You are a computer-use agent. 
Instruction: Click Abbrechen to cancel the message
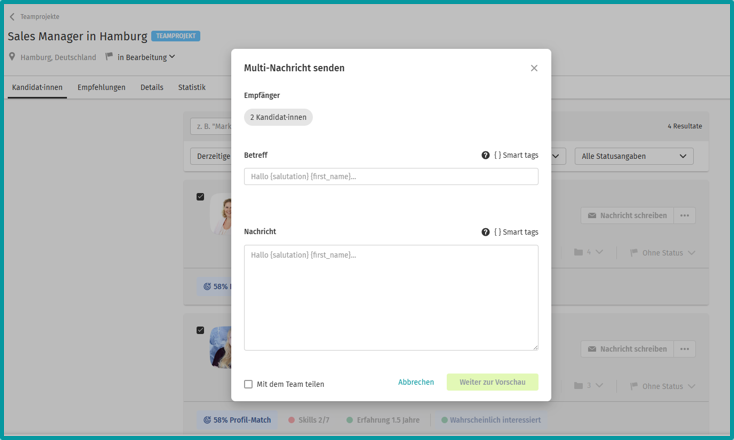pos(416,382)
